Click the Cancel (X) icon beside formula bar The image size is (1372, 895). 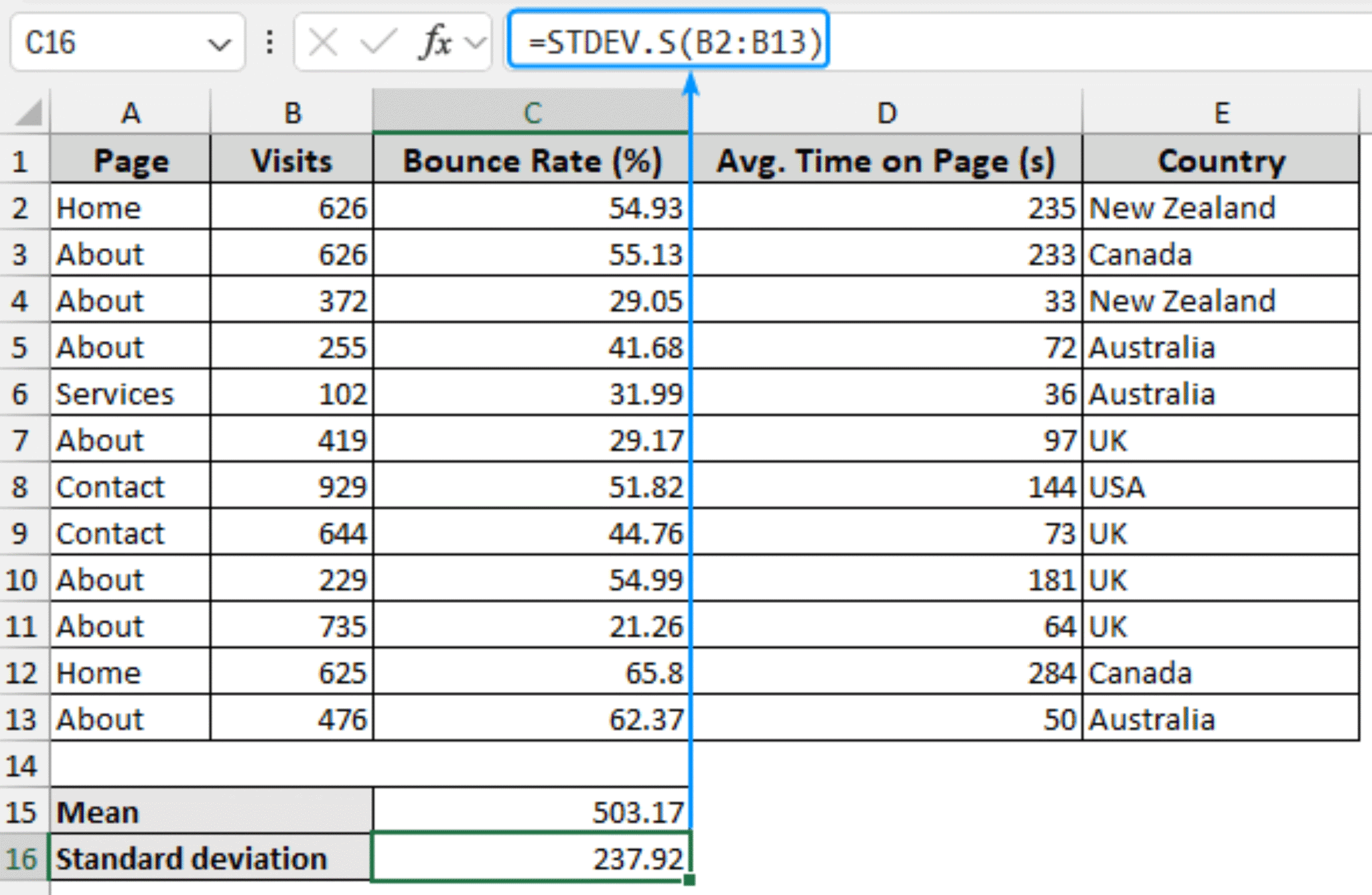tap(323, 42)
